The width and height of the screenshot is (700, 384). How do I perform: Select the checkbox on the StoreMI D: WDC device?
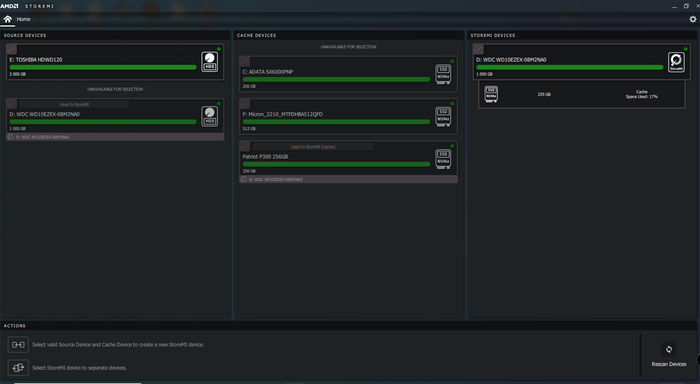pos(478,49)
